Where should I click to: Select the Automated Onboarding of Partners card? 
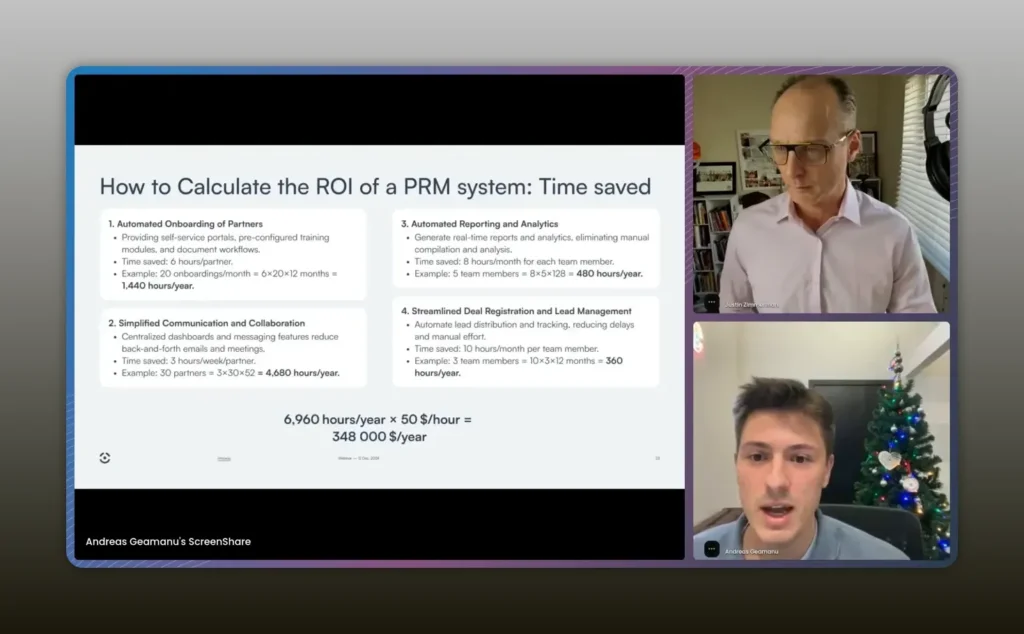pos(233,254)
